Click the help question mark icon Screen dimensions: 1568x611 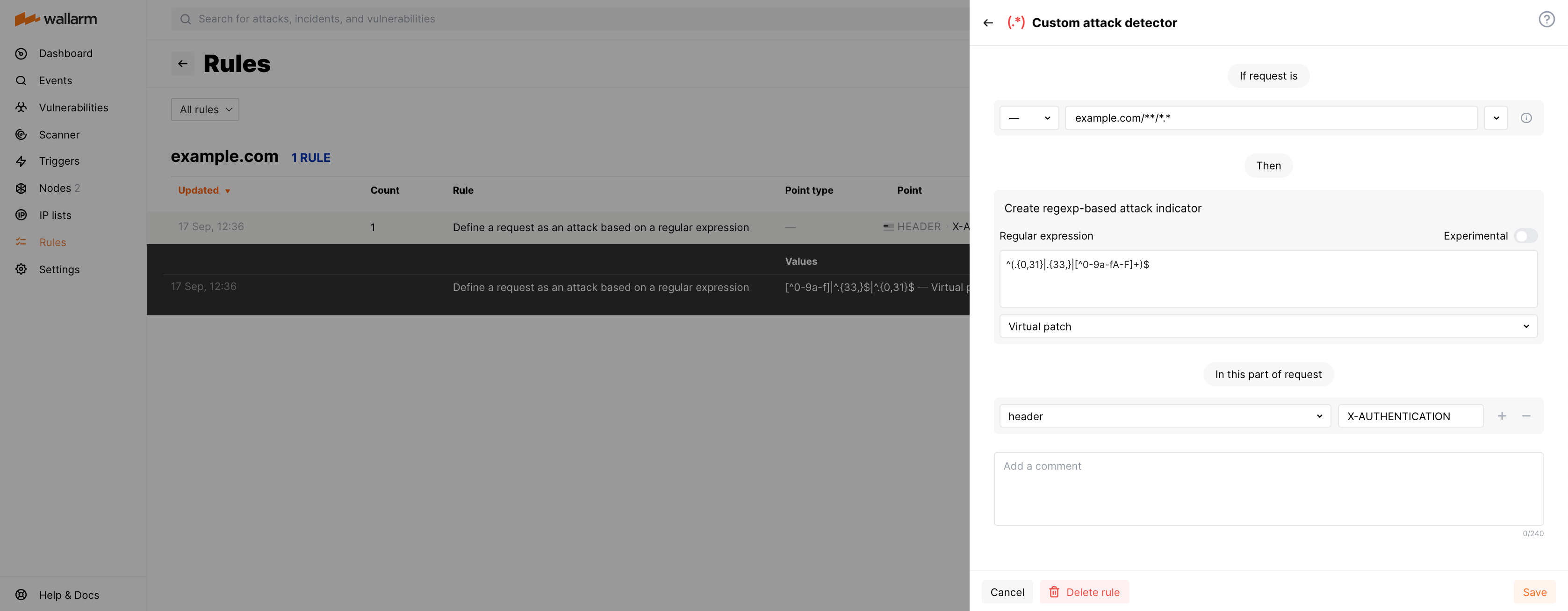1546,20
